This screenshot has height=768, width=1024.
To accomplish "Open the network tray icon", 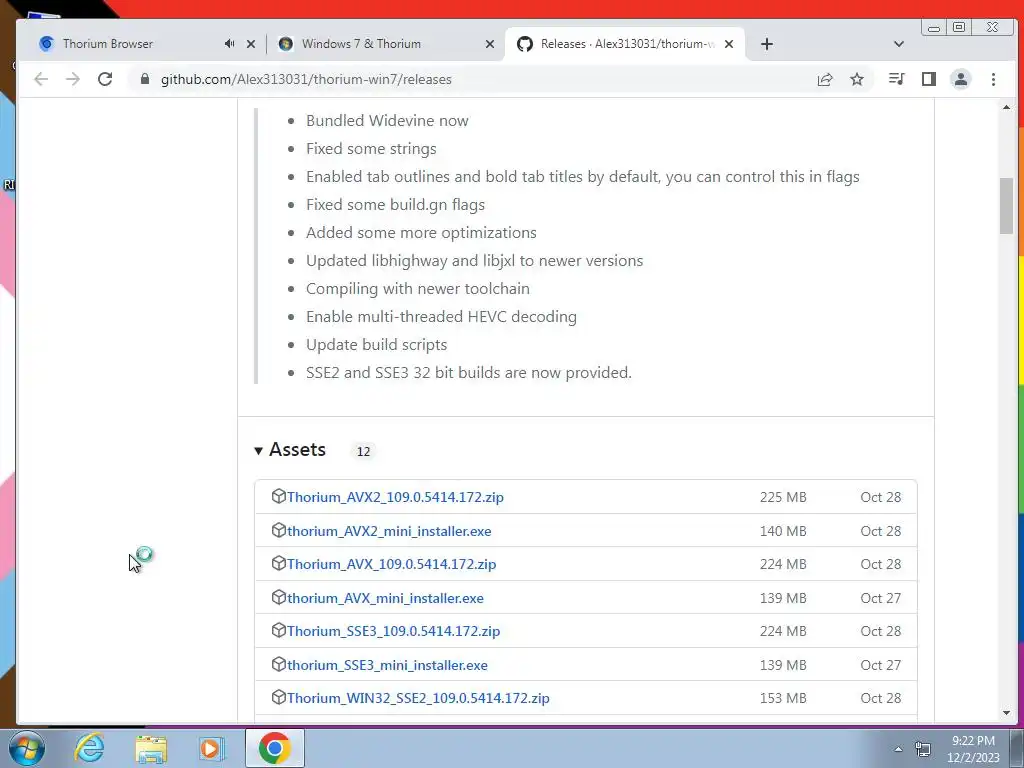I will click(923, 749).
